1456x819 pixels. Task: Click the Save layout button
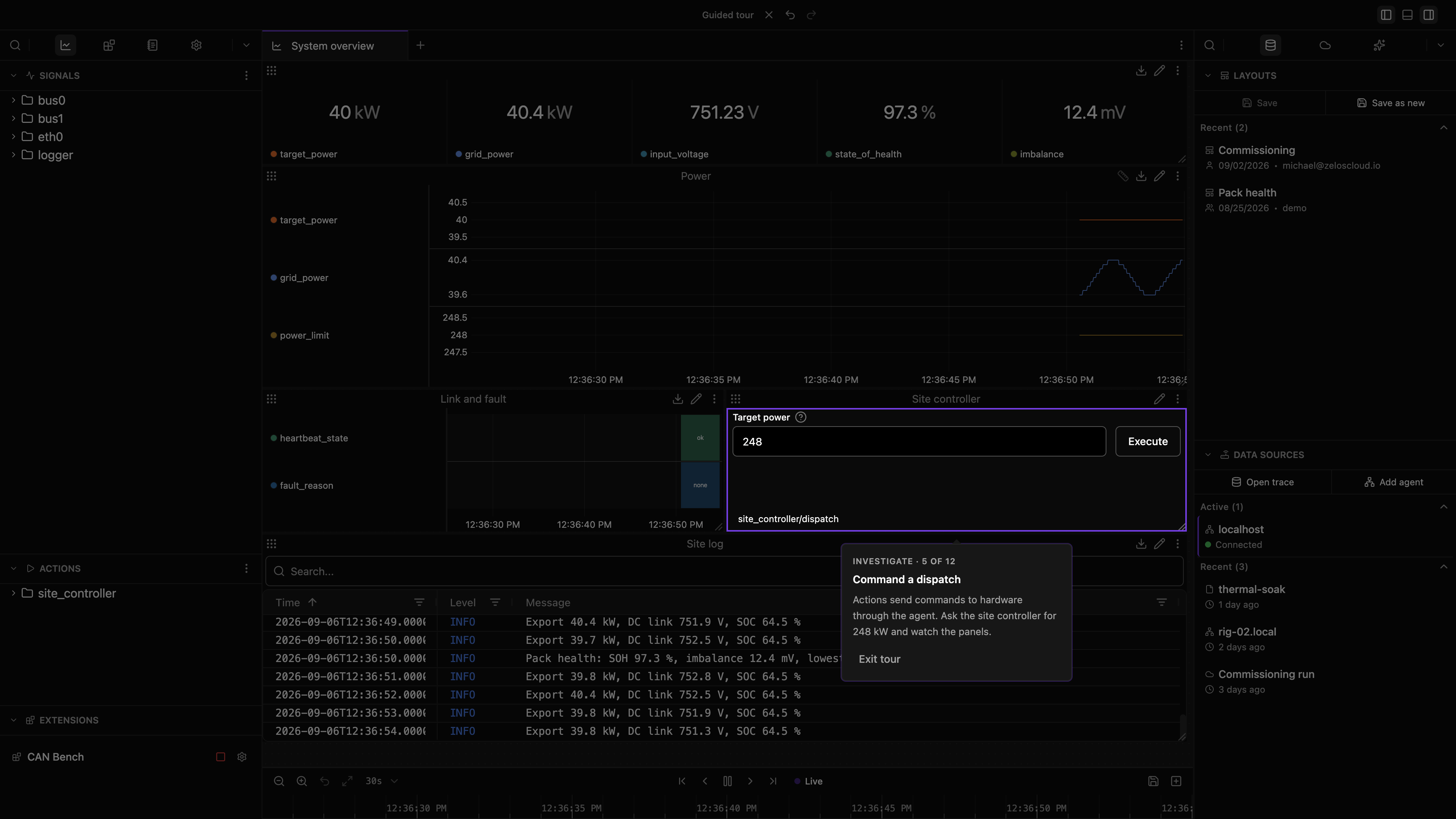(x=1260, y=103)
